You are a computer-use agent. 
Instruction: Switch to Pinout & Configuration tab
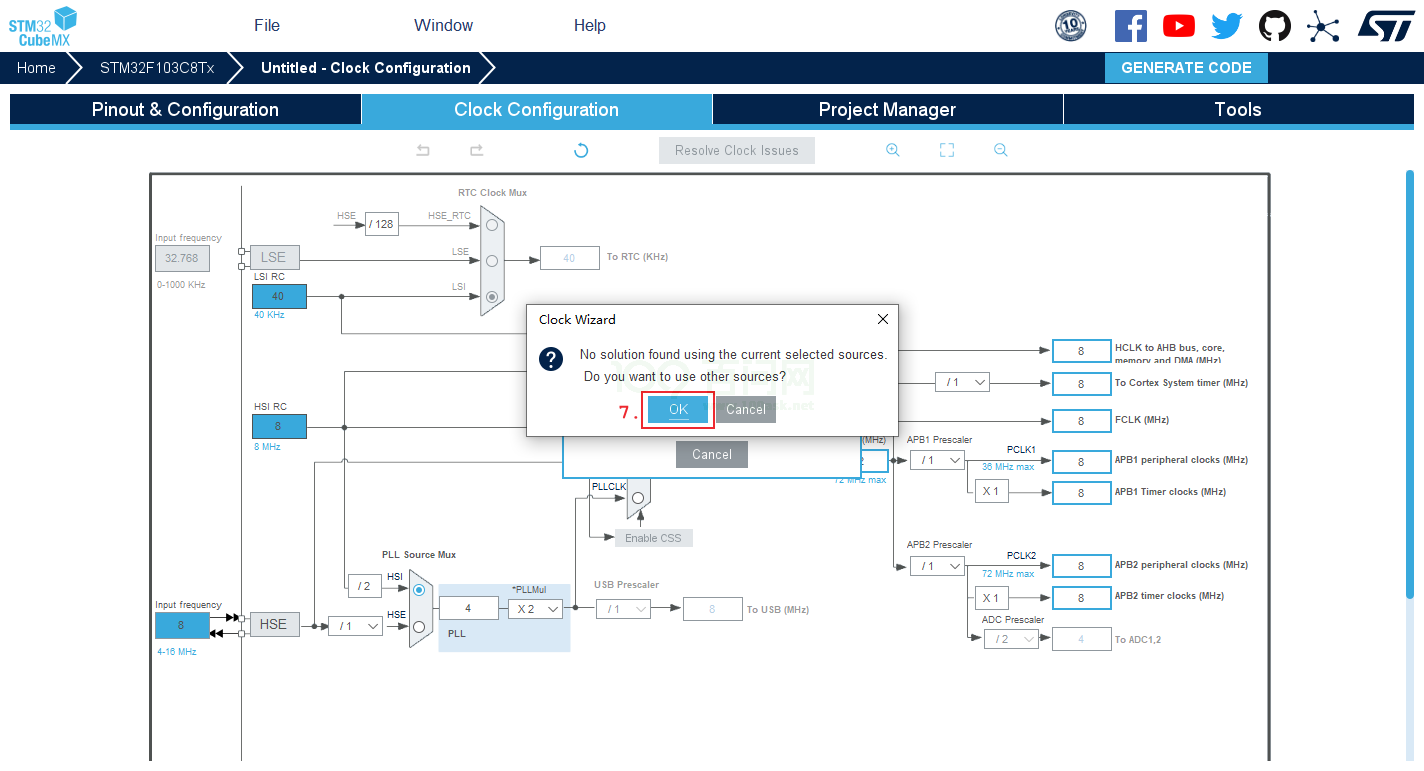pyautogui.click(x=185, y=110)
